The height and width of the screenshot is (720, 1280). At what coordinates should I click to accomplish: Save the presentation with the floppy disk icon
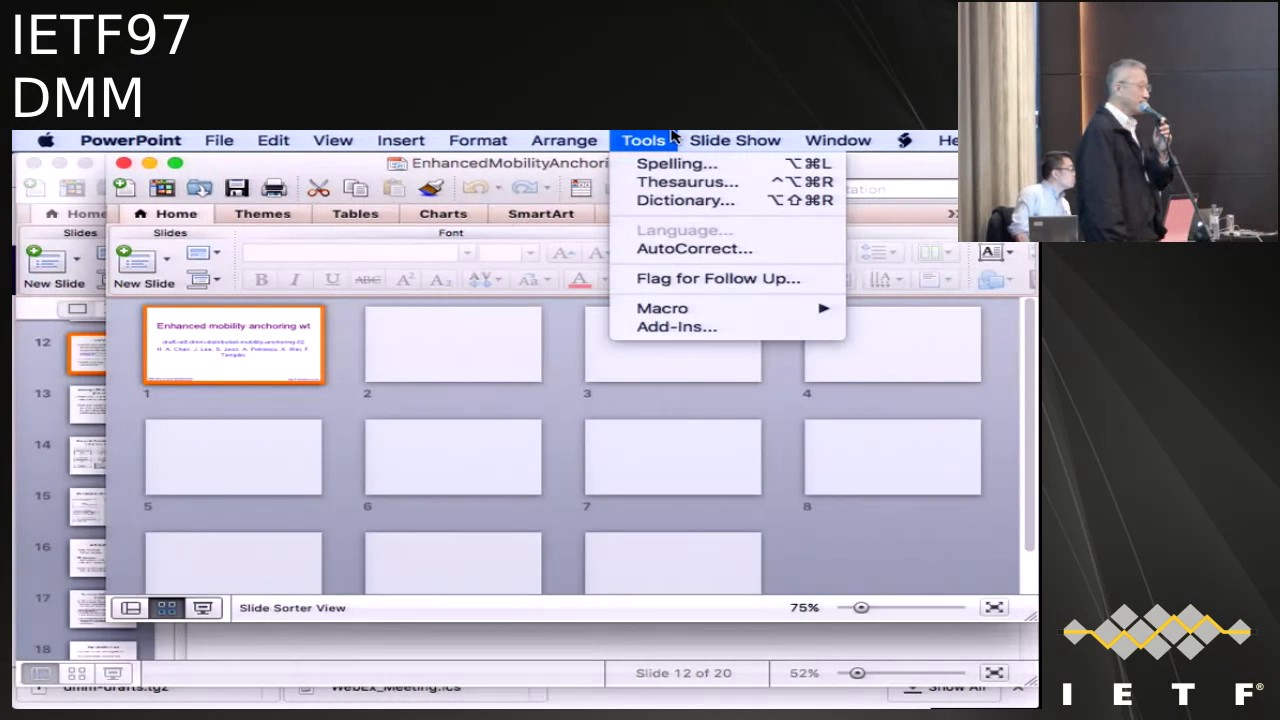pyautogui.click(x=236, y=187)
